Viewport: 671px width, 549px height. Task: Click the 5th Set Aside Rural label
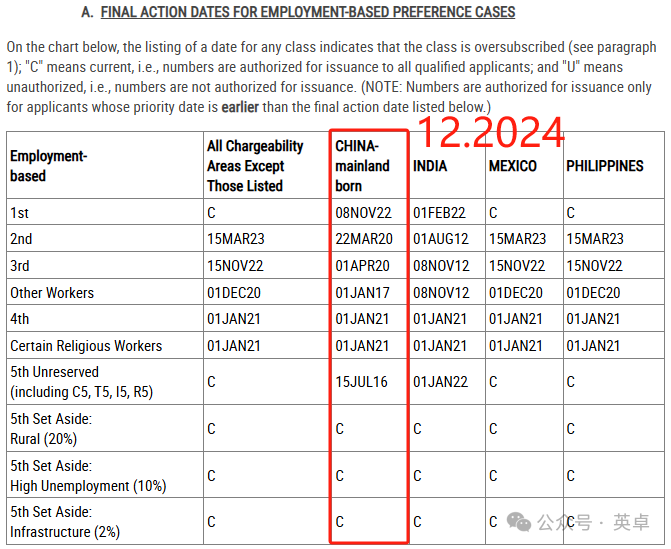pos(51,429)
